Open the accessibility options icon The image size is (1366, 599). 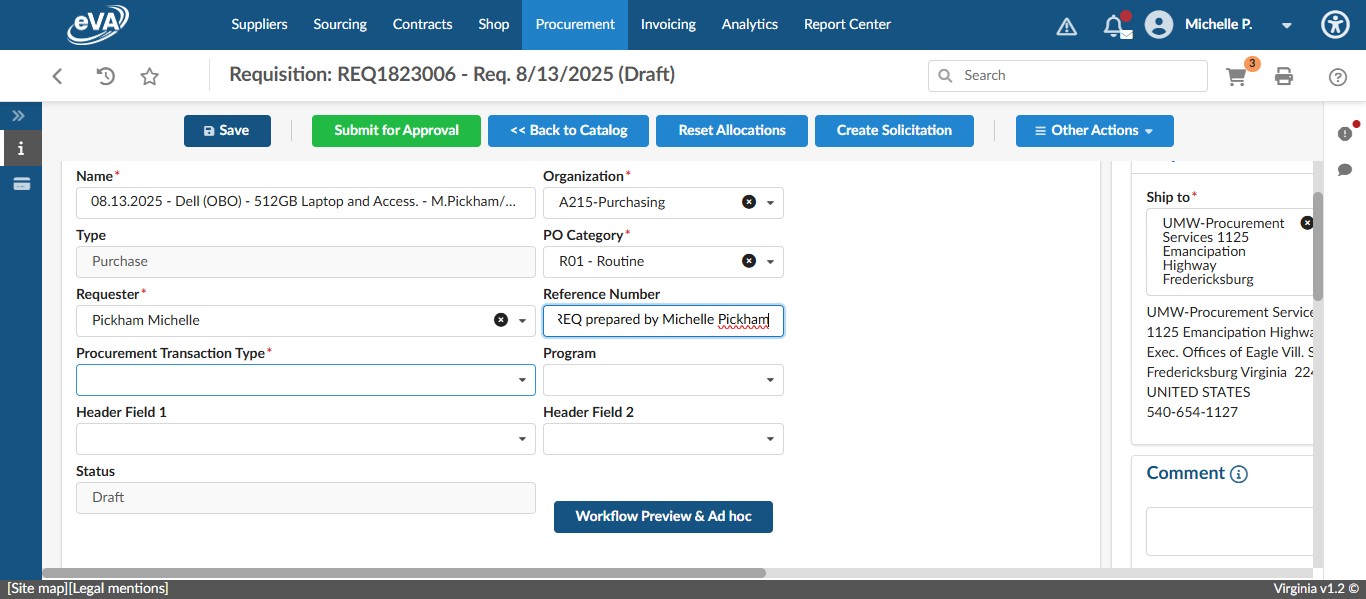coord(1335,24)
